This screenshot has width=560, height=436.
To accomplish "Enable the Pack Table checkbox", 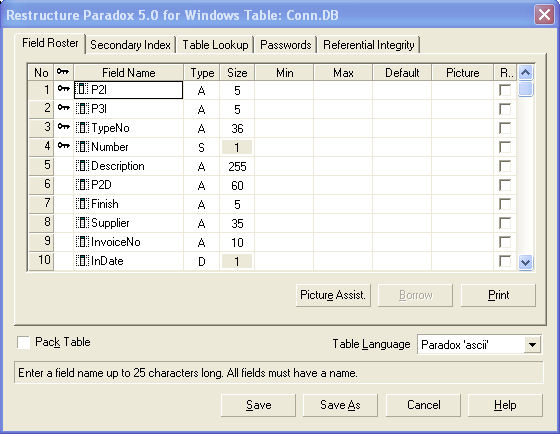I will click(24, 342).
